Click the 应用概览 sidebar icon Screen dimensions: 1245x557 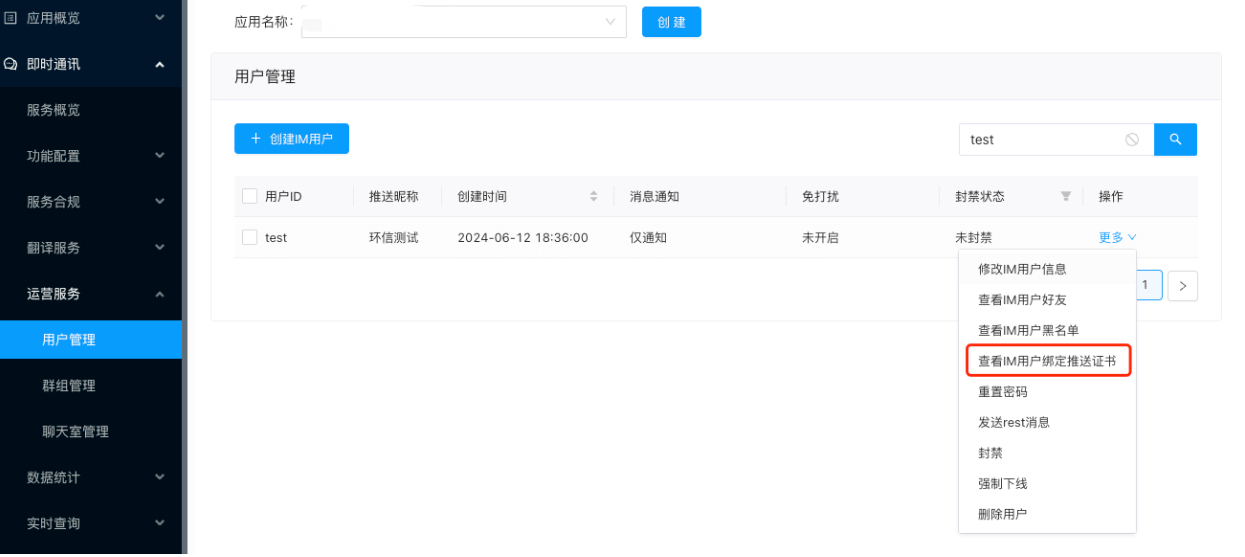11,18
